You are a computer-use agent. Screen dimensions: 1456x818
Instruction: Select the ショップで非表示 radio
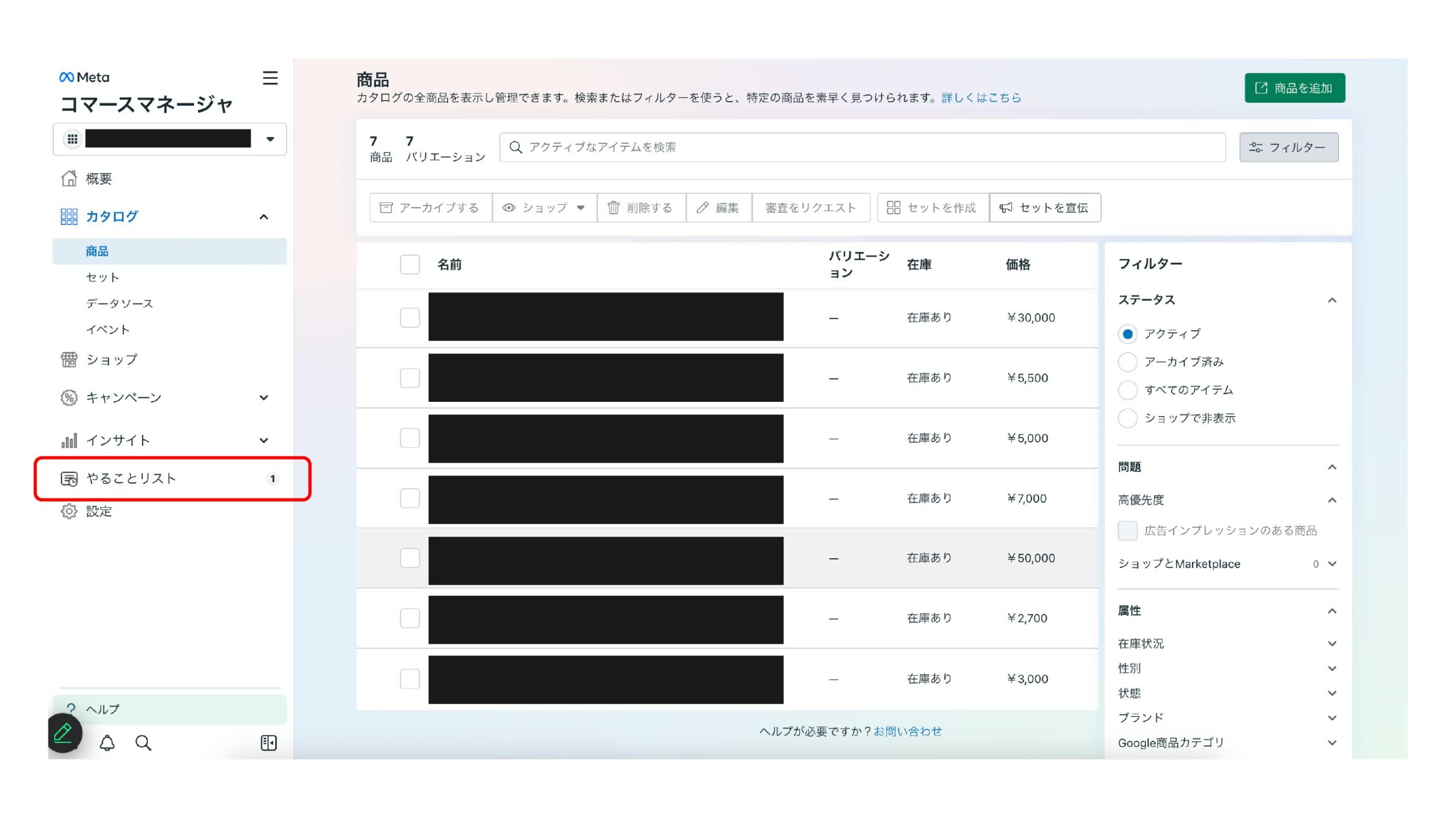[x=1127, y=418]
